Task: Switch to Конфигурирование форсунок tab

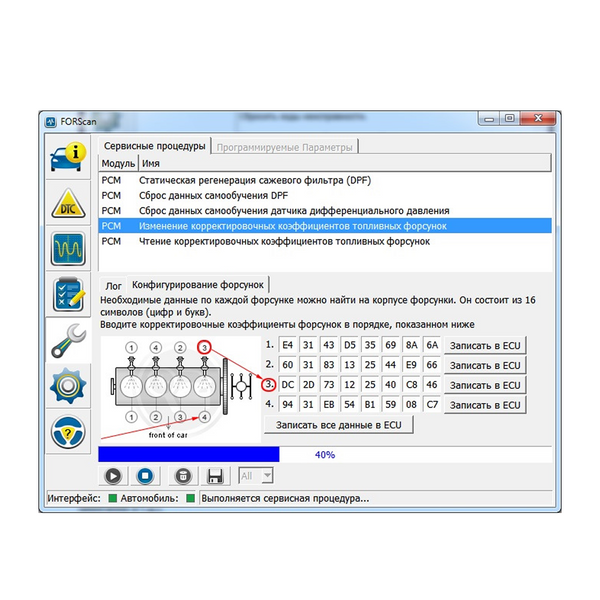Action: 197,285
